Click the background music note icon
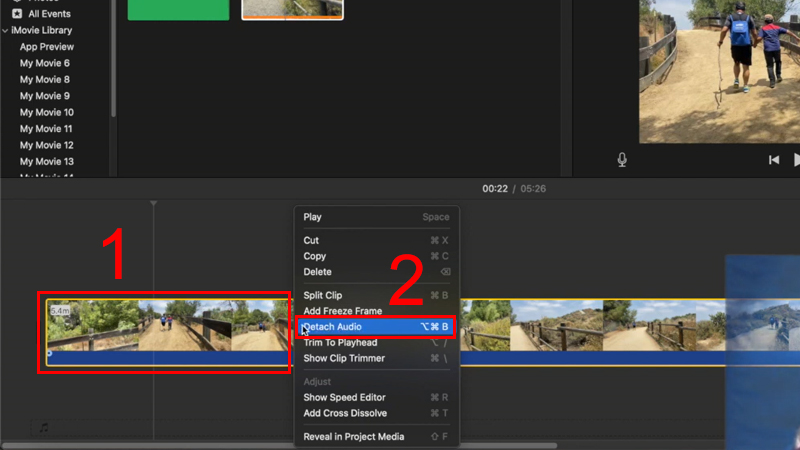Viewport: 800px width, 450px height. pyautogui.click(x=44, y=428)
